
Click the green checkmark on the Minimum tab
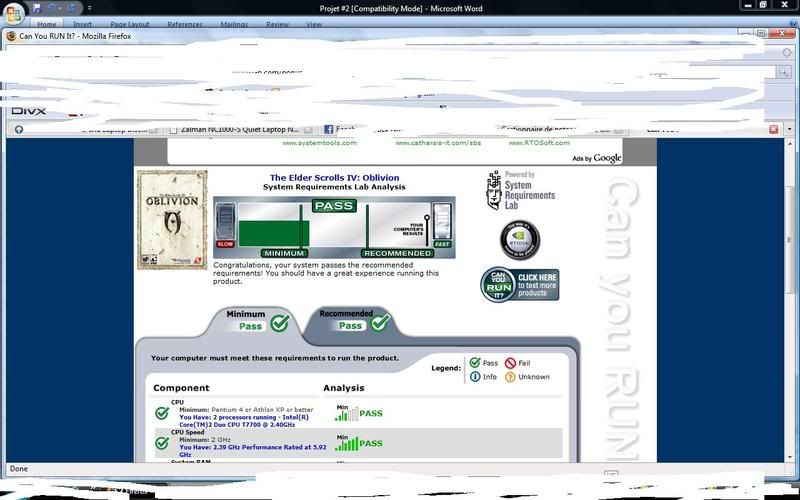280,323
